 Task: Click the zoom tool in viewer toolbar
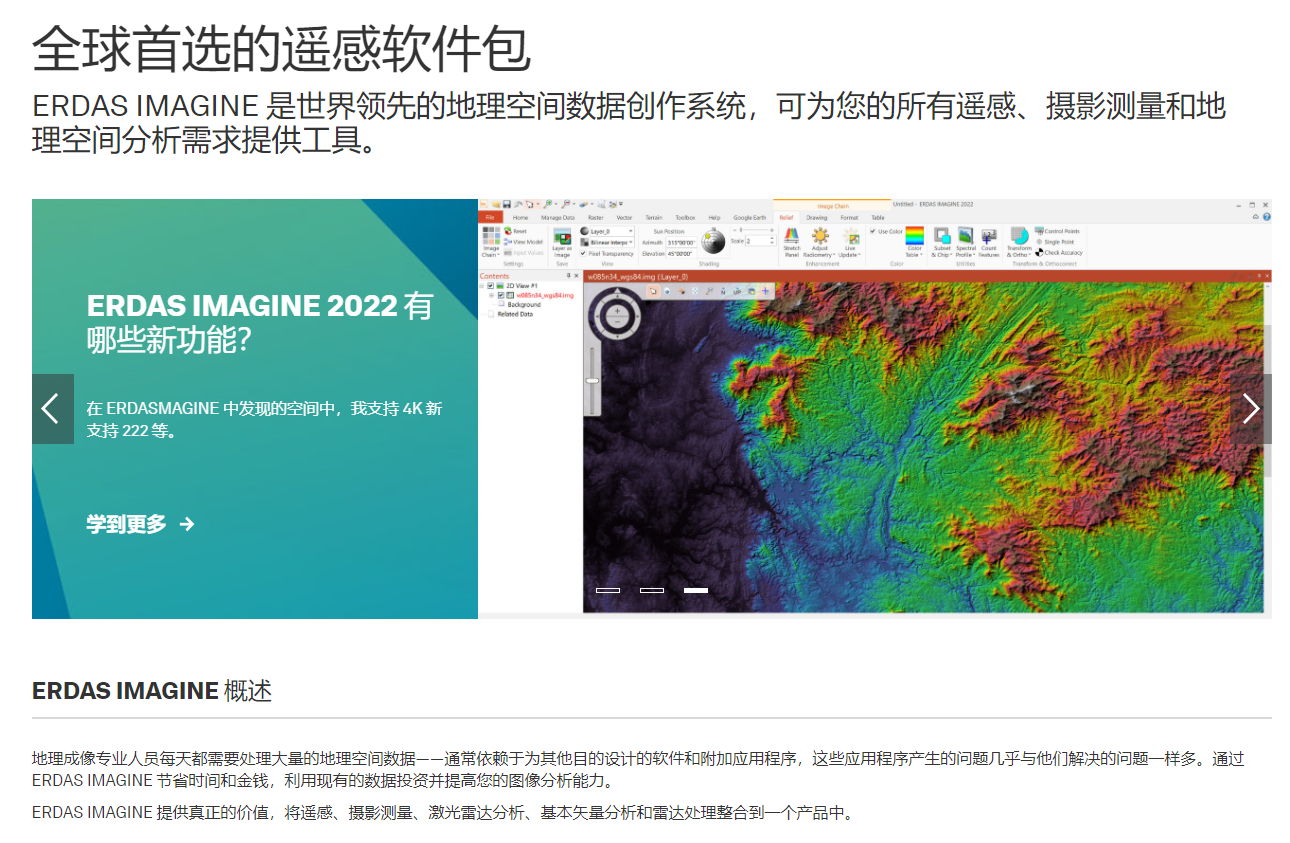tap(709, 291)
